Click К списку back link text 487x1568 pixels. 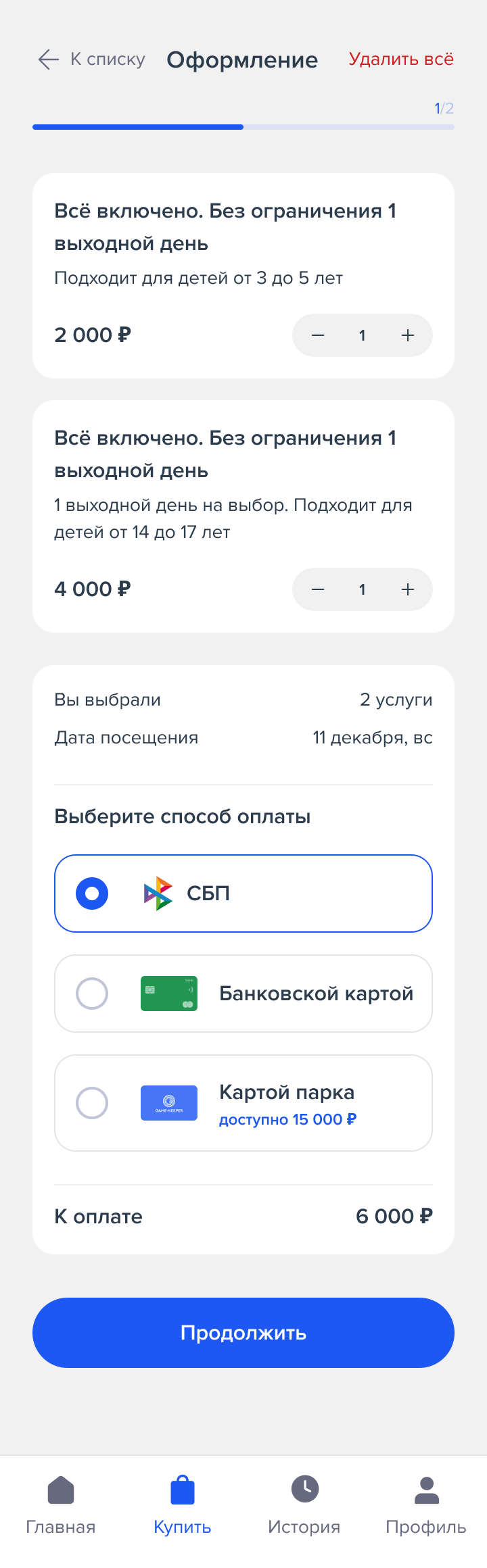pyautogui.click(x=108, y=59)
